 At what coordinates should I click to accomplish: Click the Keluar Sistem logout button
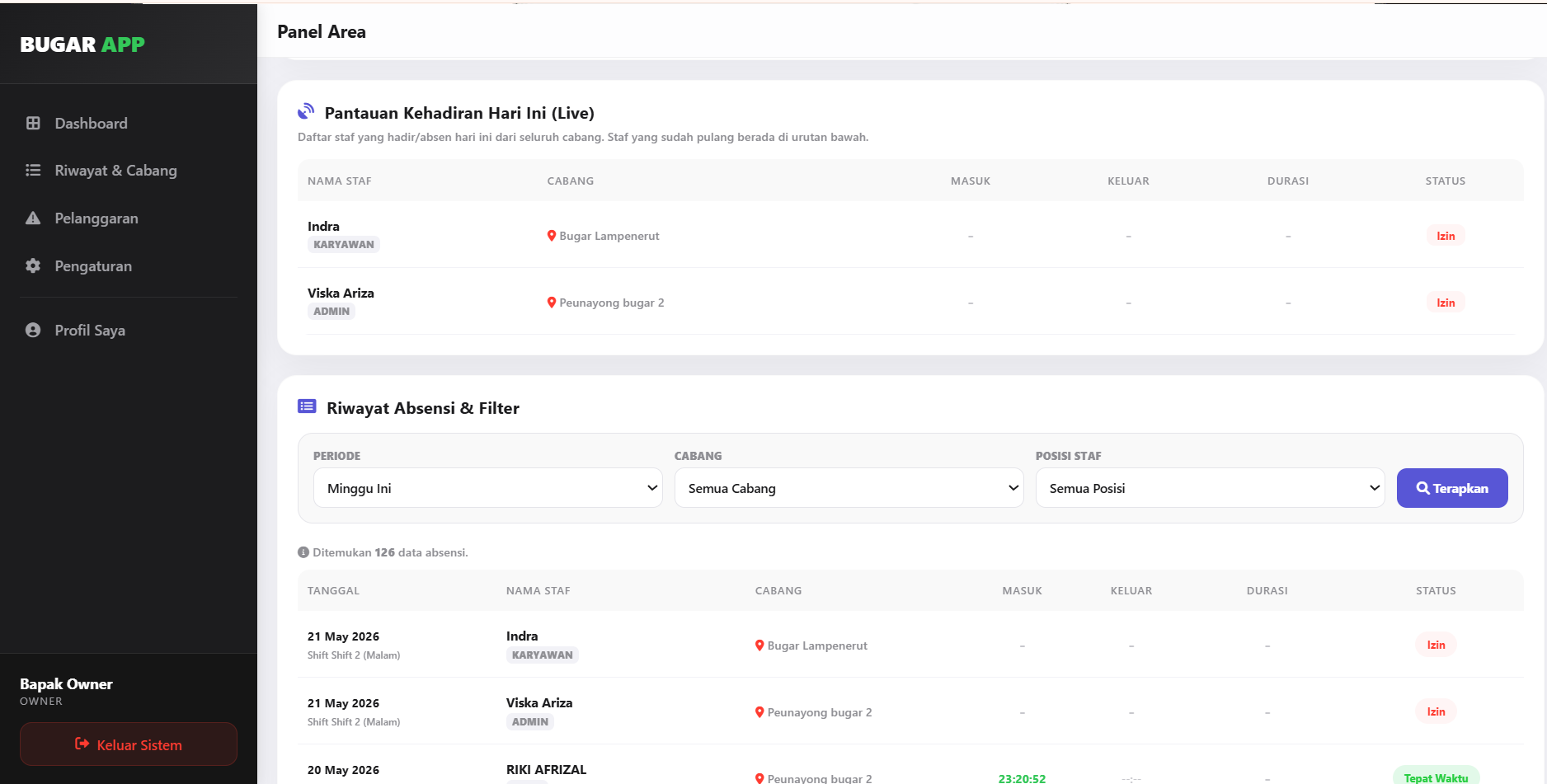coord(129,744)
